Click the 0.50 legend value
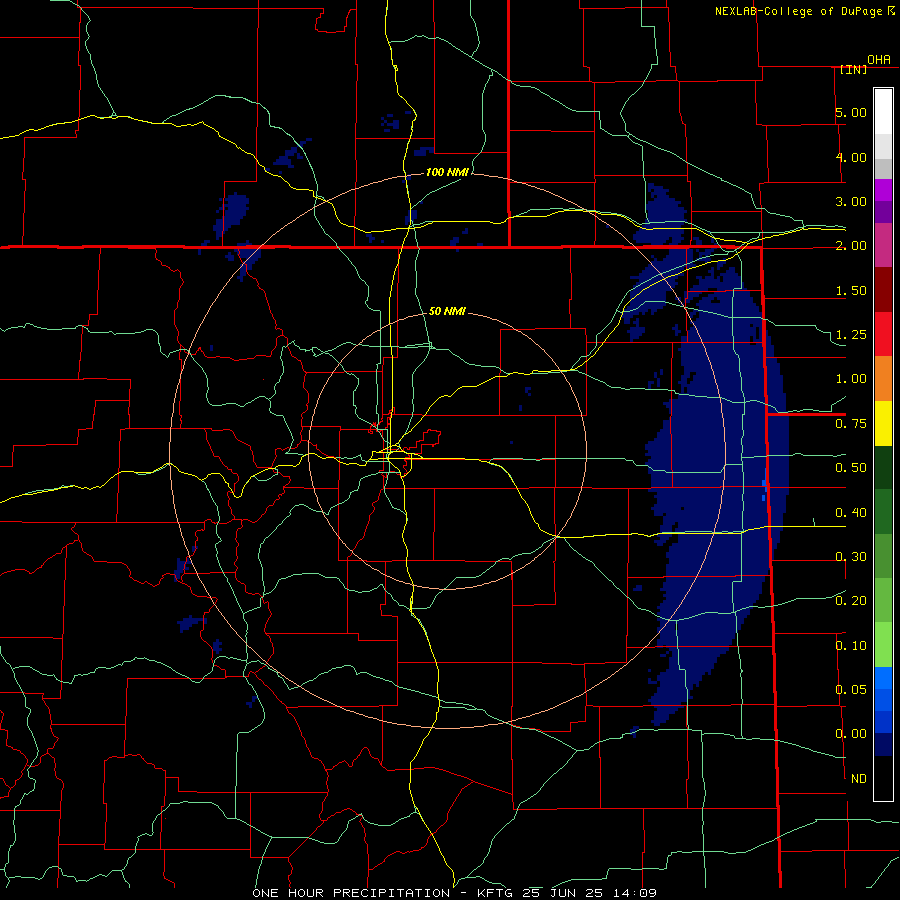This screenshot has width=900, height=900. pyautogui.click(x=851, y=468)
